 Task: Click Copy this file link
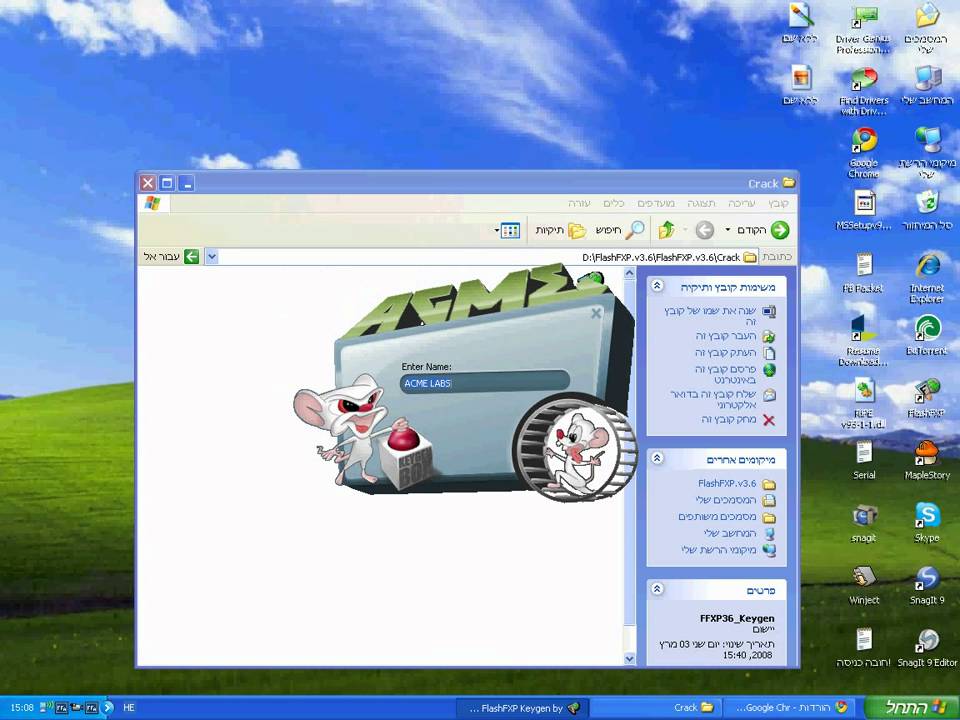point(735,353)
